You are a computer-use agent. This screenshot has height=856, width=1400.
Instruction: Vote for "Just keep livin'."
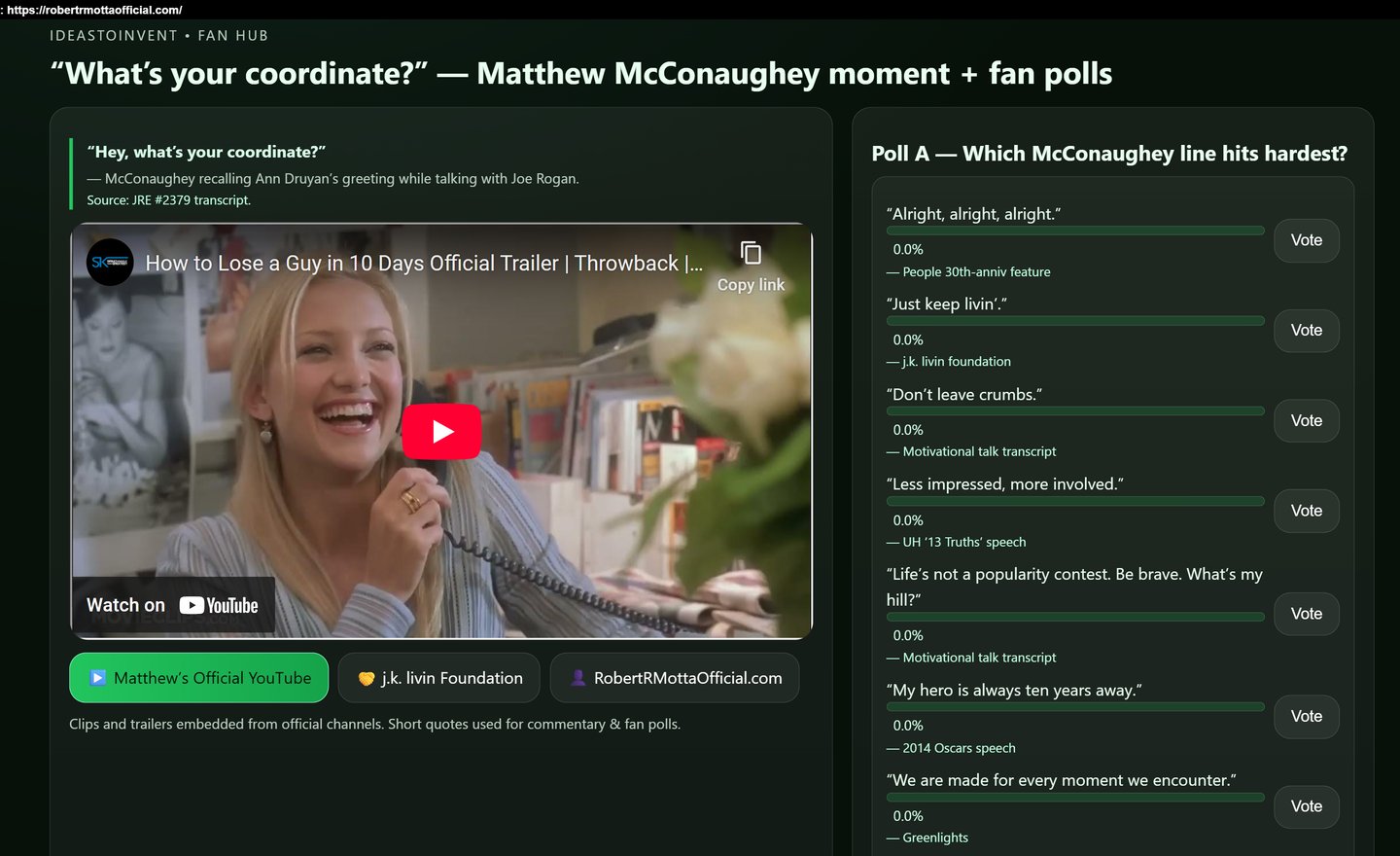pos(1307,331)
